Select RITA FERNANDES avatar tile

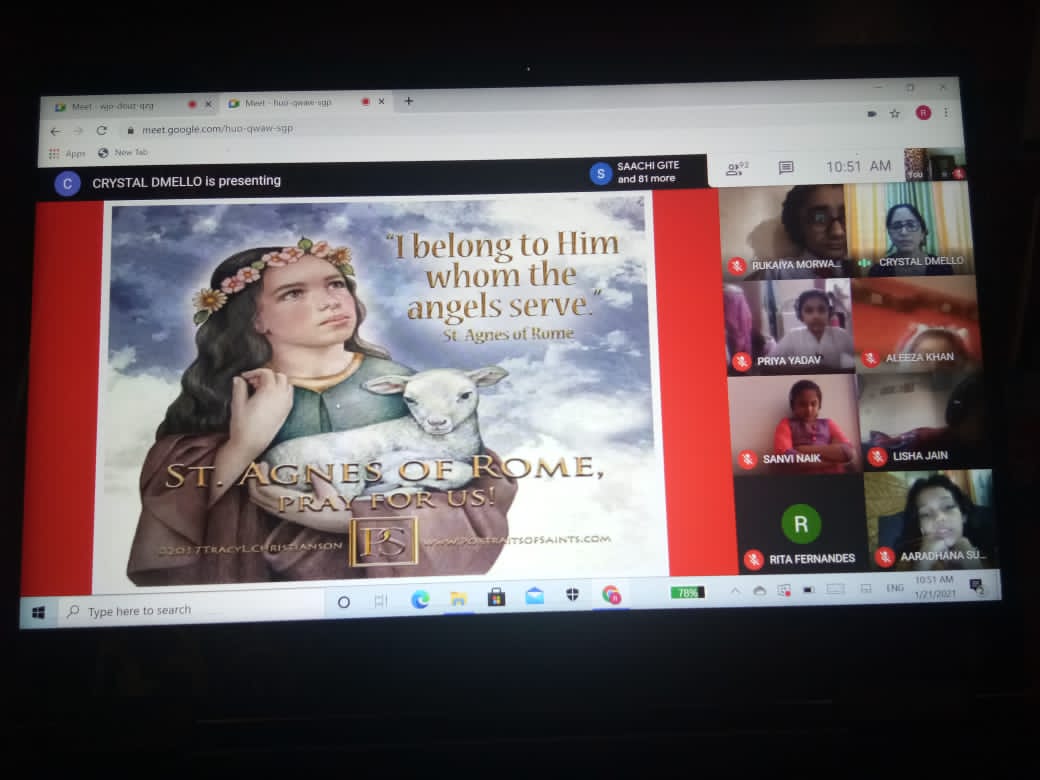[x=801, y=523]
